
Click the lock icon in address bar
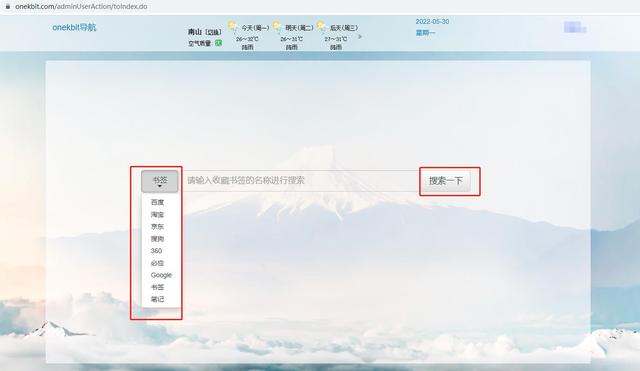pyautogui.click(x=7, y=7)
